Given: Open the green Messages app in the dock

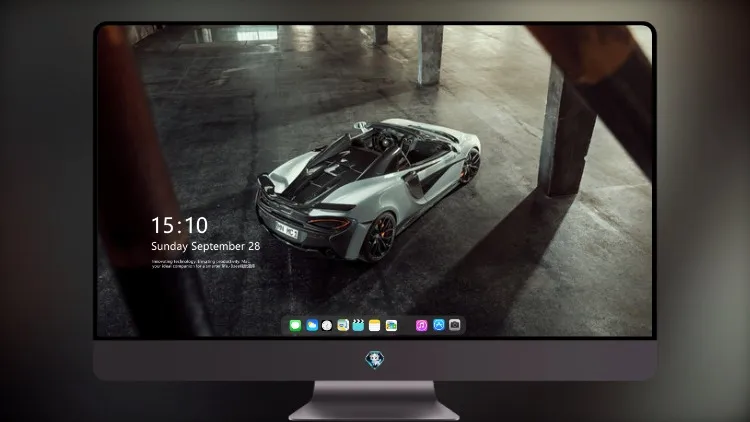Looking at the screenshot, I should [295, 325].
